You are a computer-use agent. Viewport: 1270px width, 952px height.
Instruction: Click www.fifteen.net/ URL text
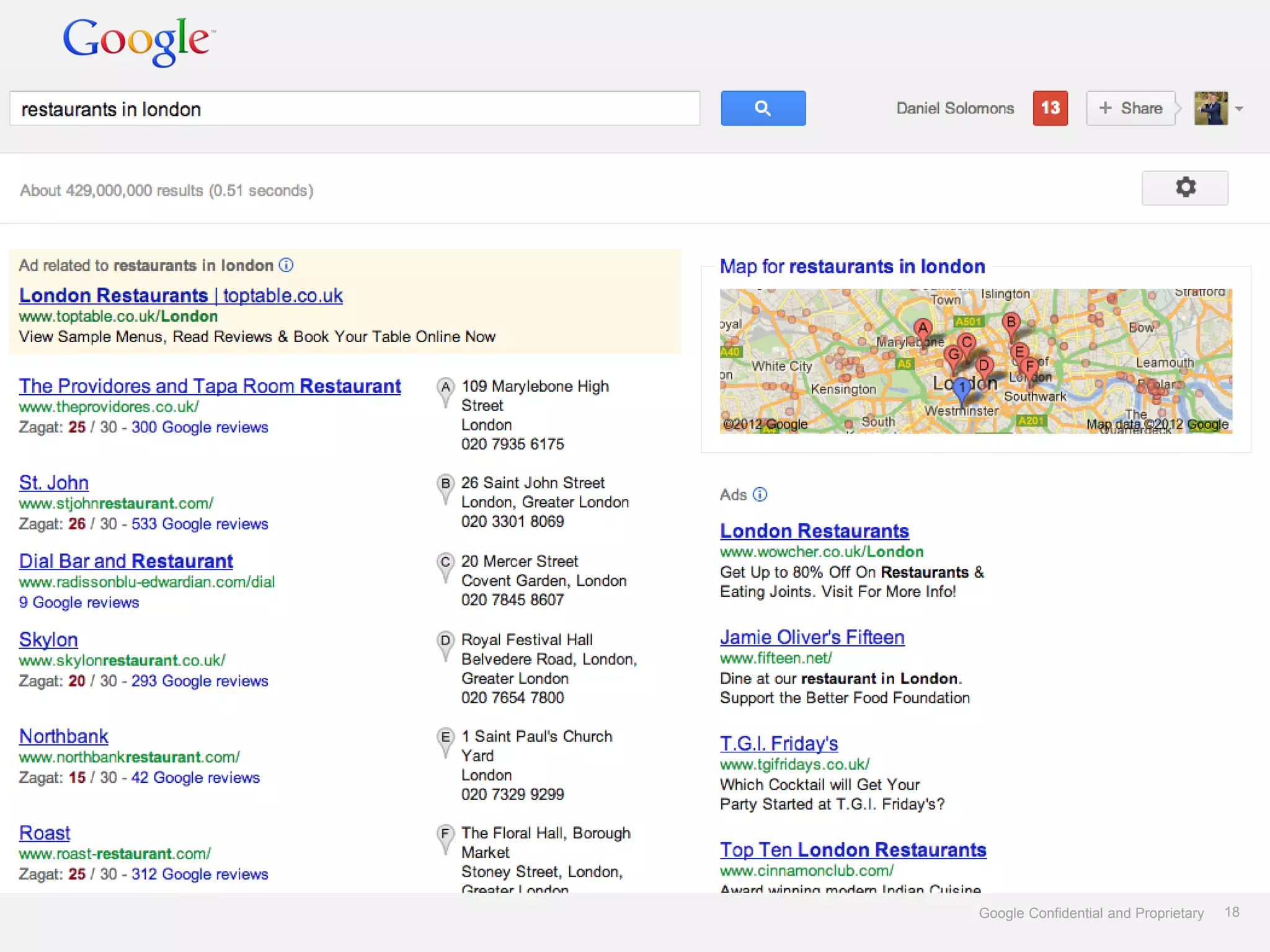point(776,658)
